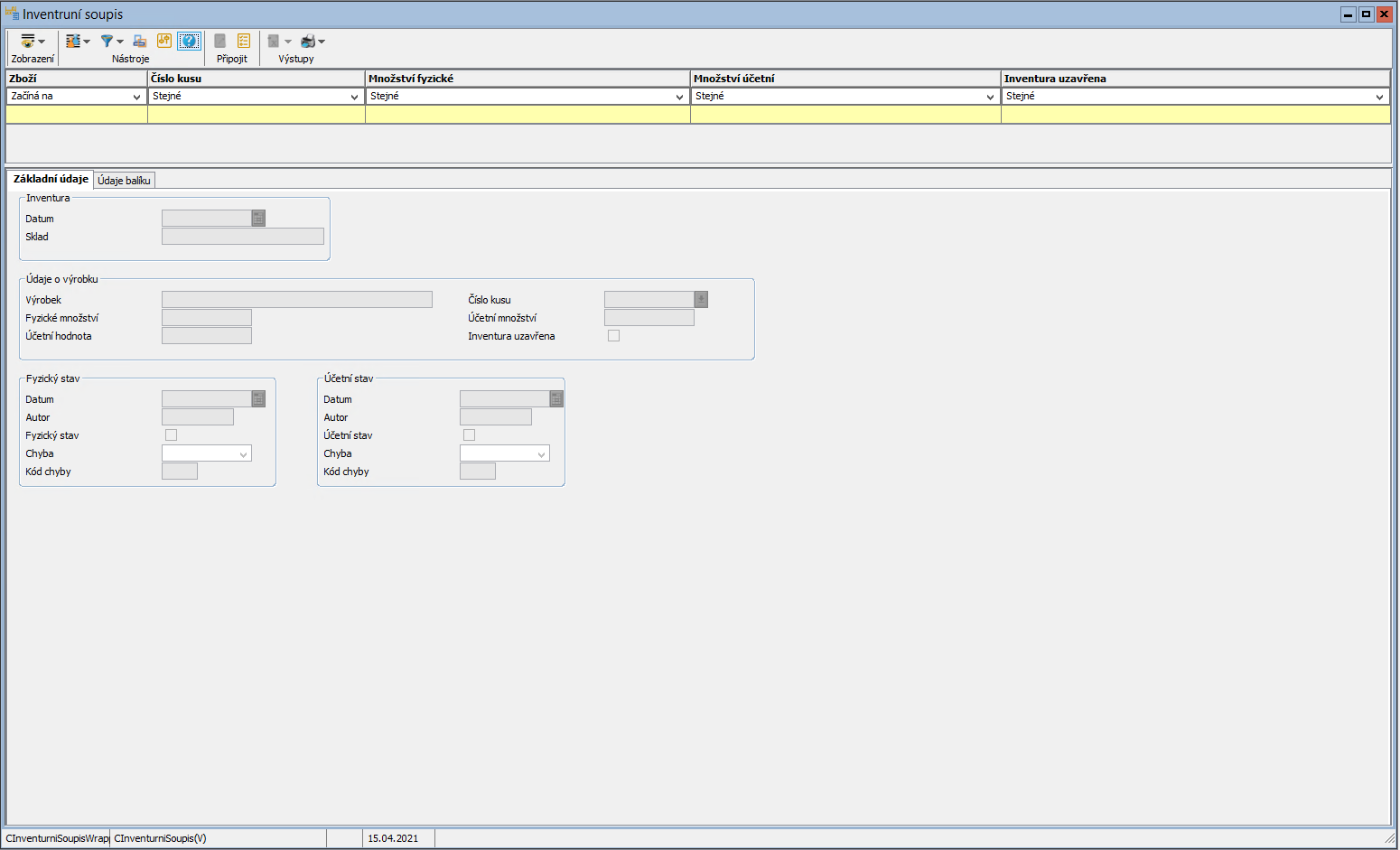Screen dimensions: 1400x850
Task: Open the Zobrazení view eye icon
Action: (x=28, y=42)
